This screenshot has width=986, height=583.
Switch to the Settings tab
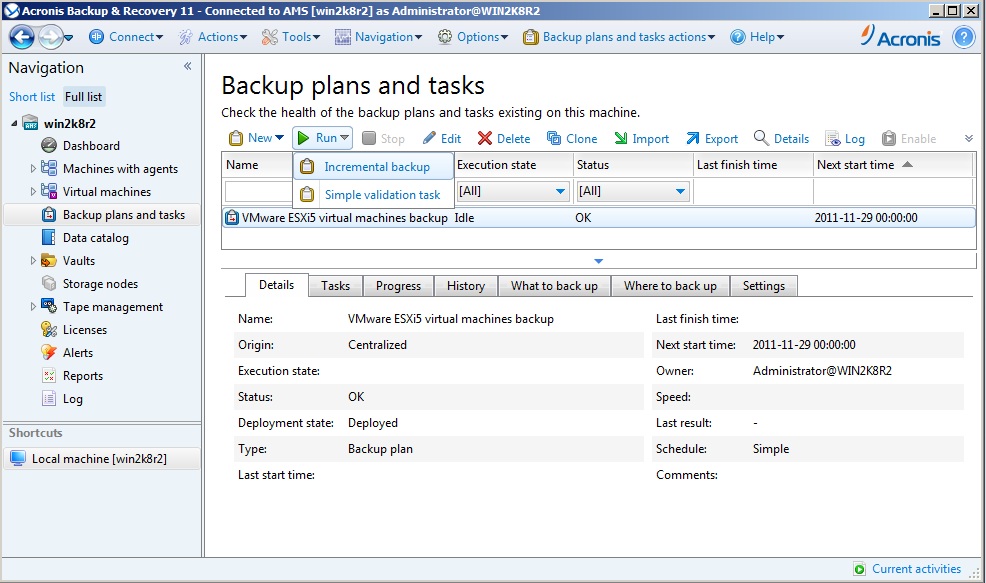763,286
